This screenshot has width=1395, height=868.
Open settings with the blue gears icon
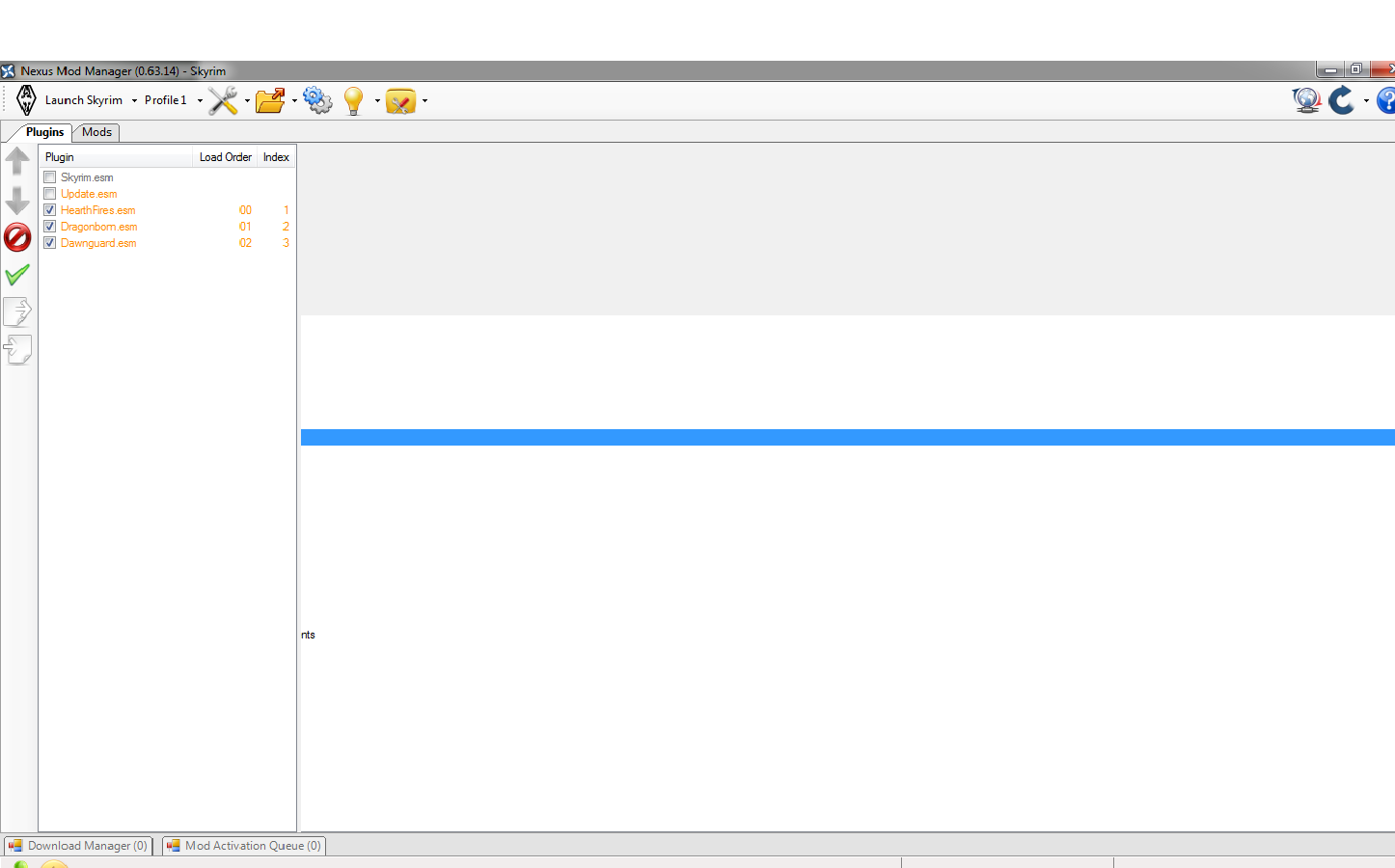(317, 100)
